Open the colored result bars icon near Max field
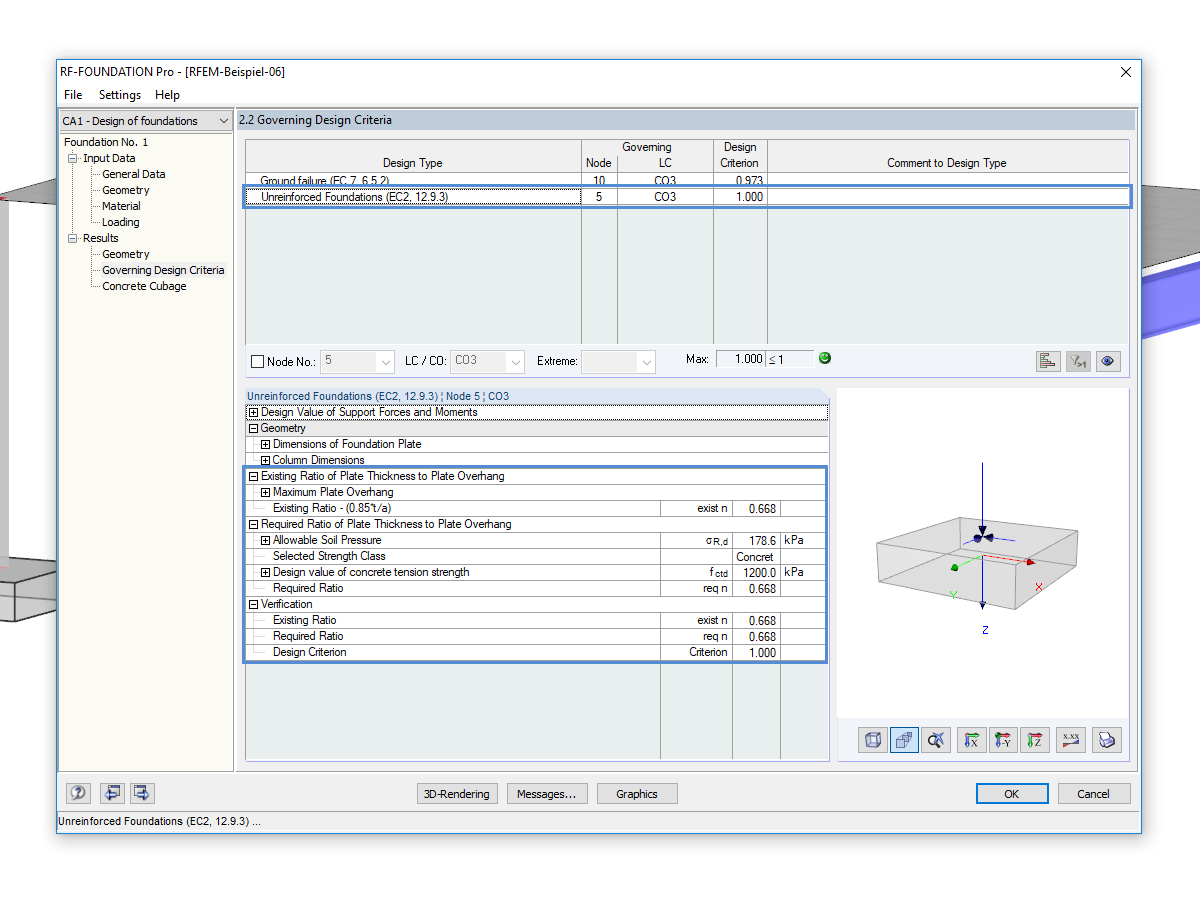1200x900 pixels. (1048, 360)
